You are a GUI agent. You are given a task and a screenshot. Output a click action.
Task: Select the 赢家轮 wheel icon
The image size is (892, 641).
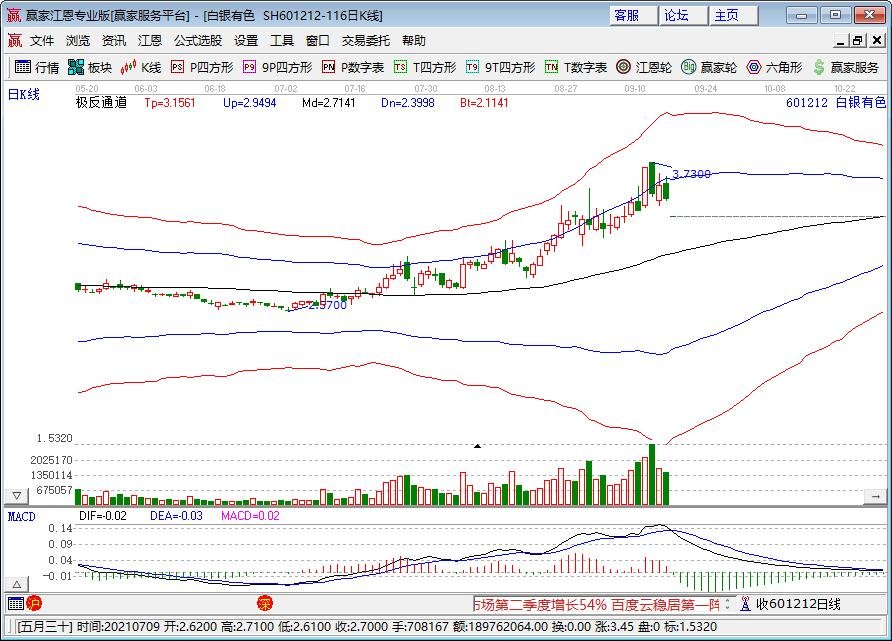tap(706, 68)
